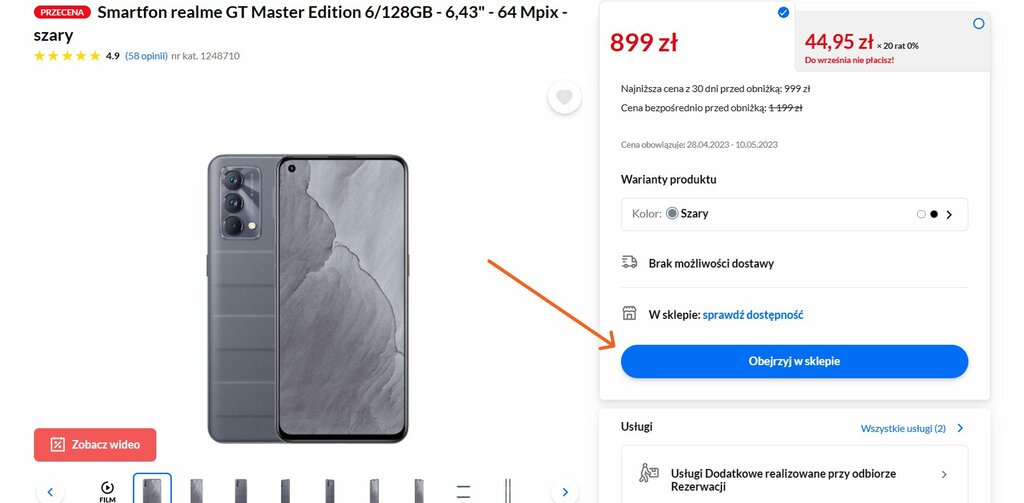This screenshot has height=503, width=1024.
Task: Select the first highlighted phone thumbnail
Action: (x=152, y=489)
